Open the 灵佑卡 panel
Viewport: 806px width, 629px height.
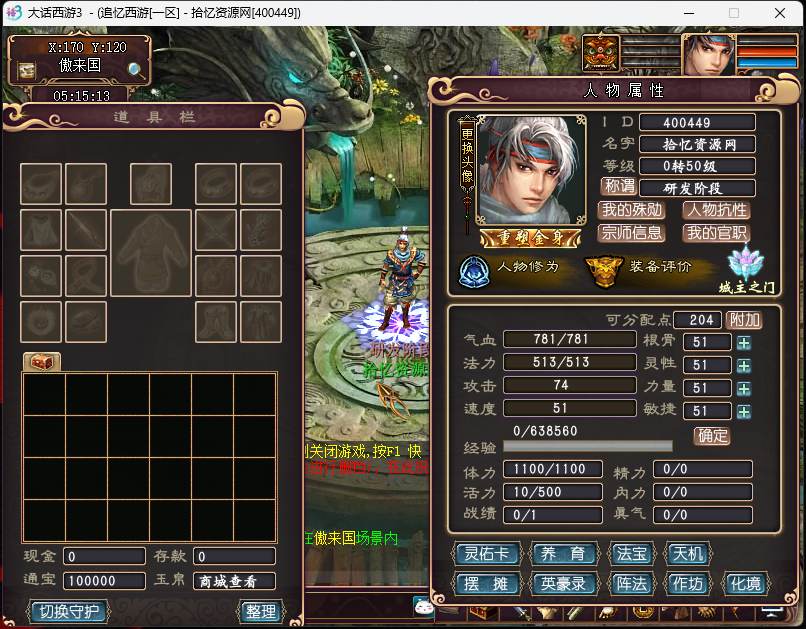486,554
